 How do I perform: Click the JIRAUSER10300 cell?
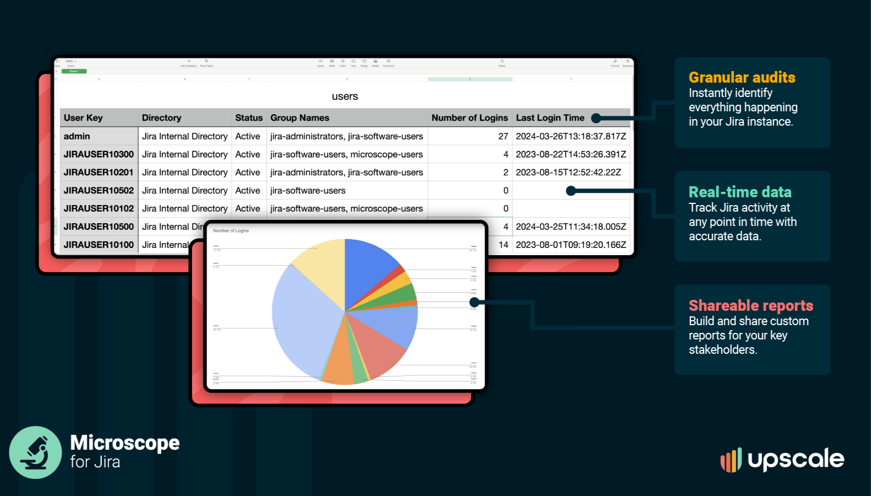[99, 154]
